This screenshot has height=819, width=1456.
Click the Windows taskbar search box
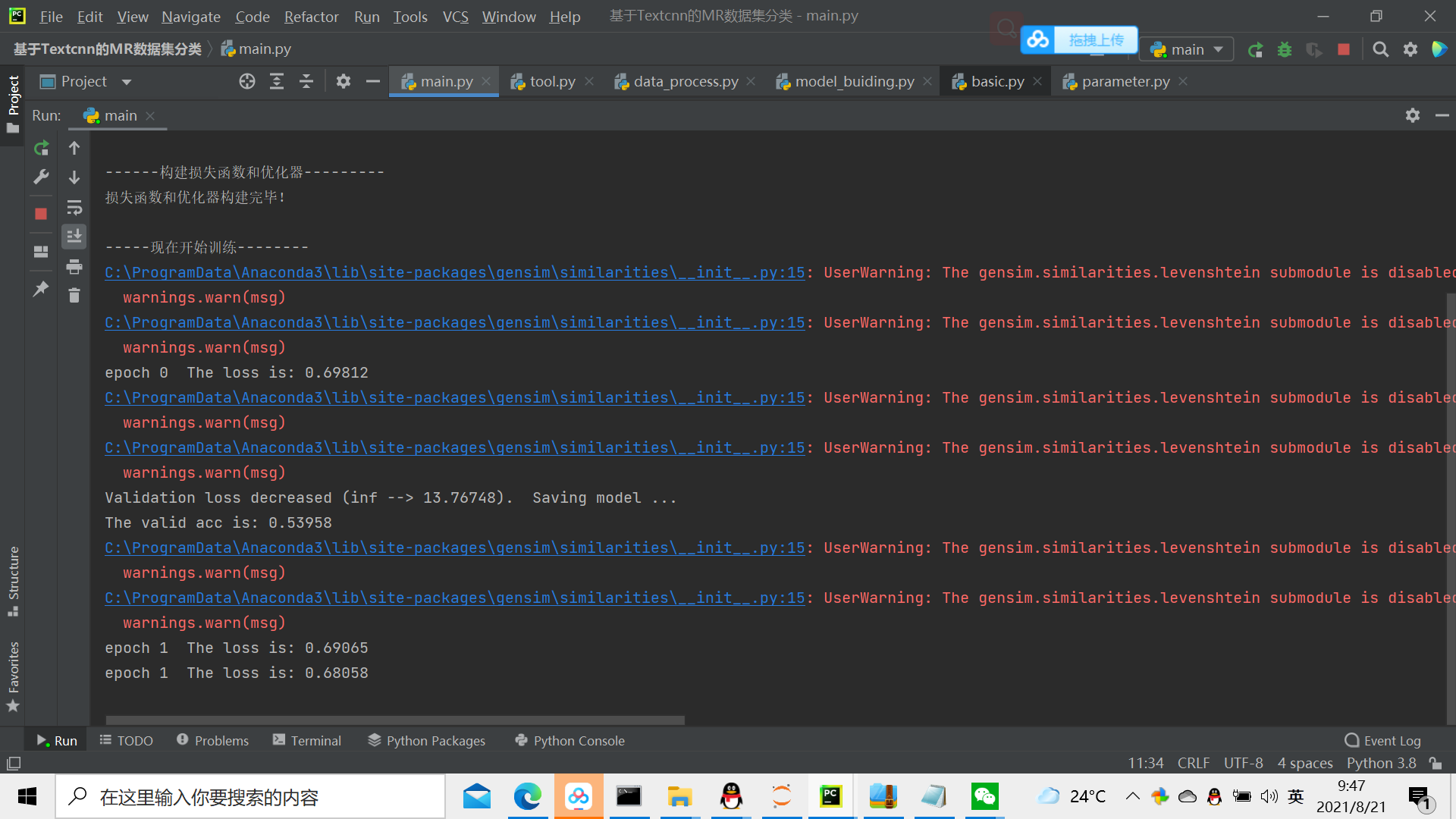click(x=250, y=797)
